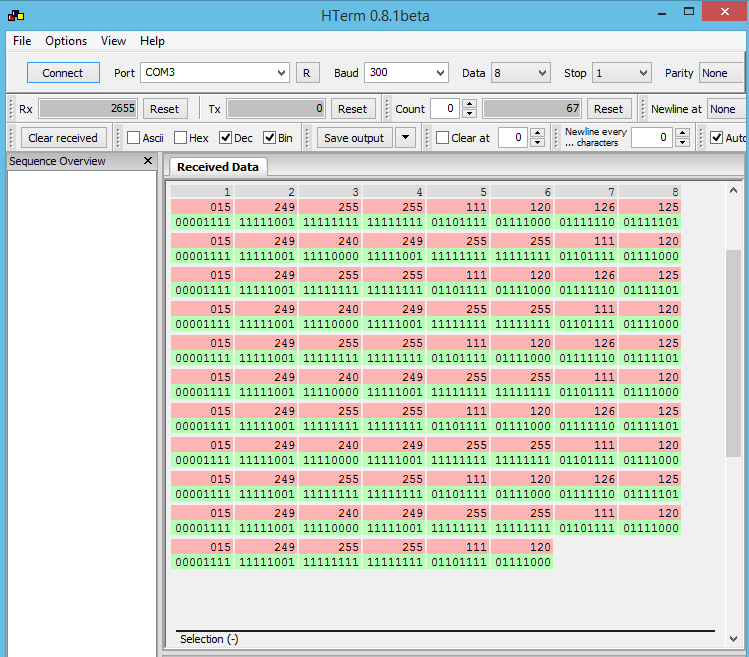Increase Newline every characters value
This screenshot has height=657, width=749.
683,133
